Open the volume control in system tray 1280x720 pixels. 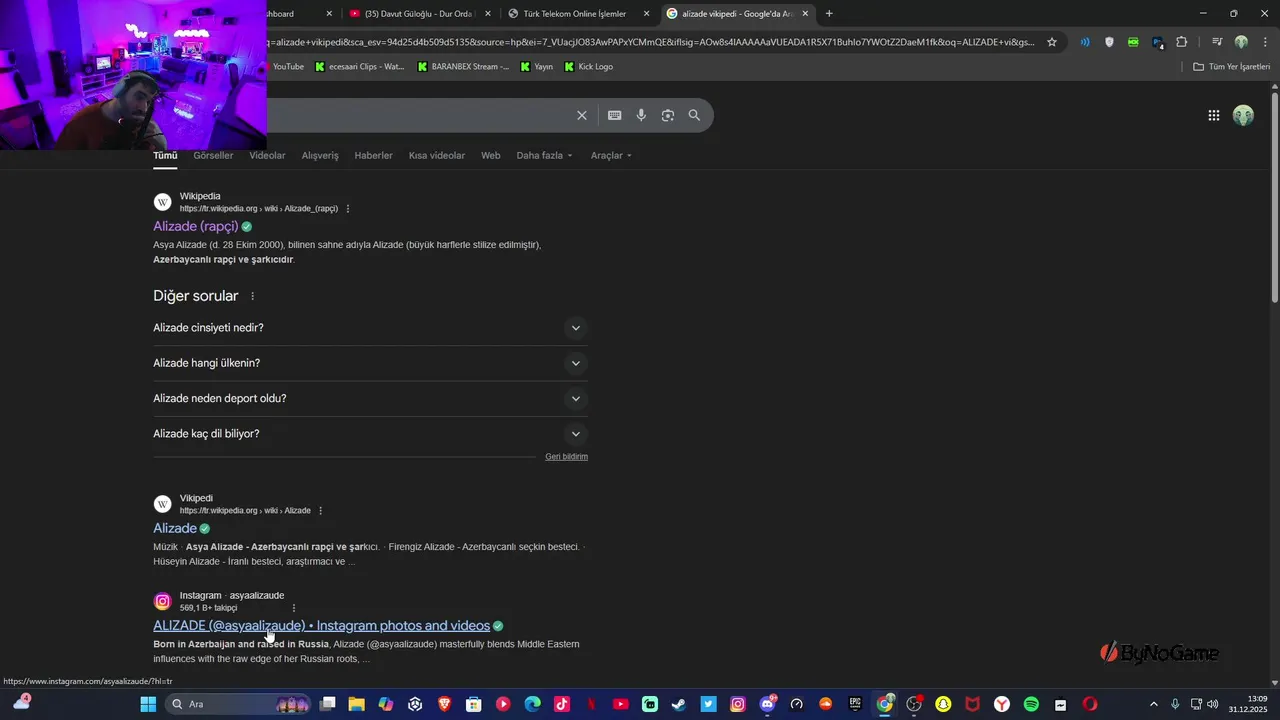pyautogui.click(x=1213, y=704)
